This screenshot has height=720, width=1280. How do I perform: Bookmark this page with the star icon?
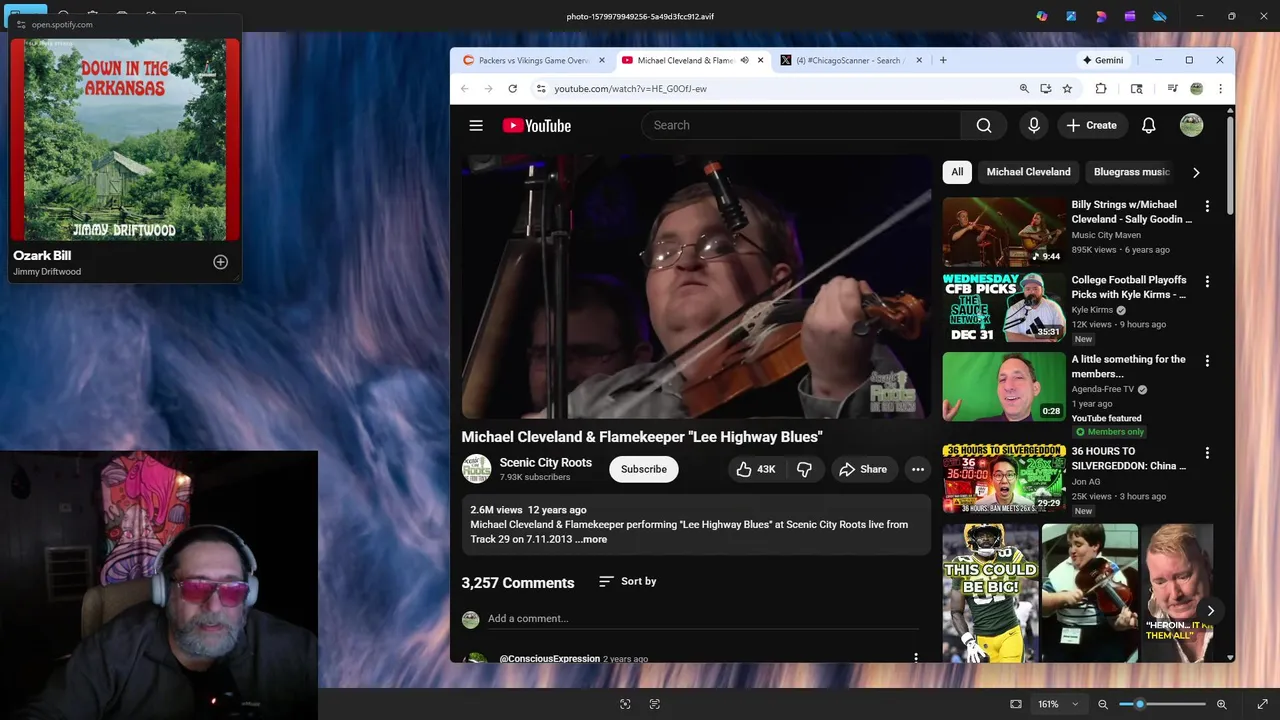pyautogui.click(x=1067, y=88)
